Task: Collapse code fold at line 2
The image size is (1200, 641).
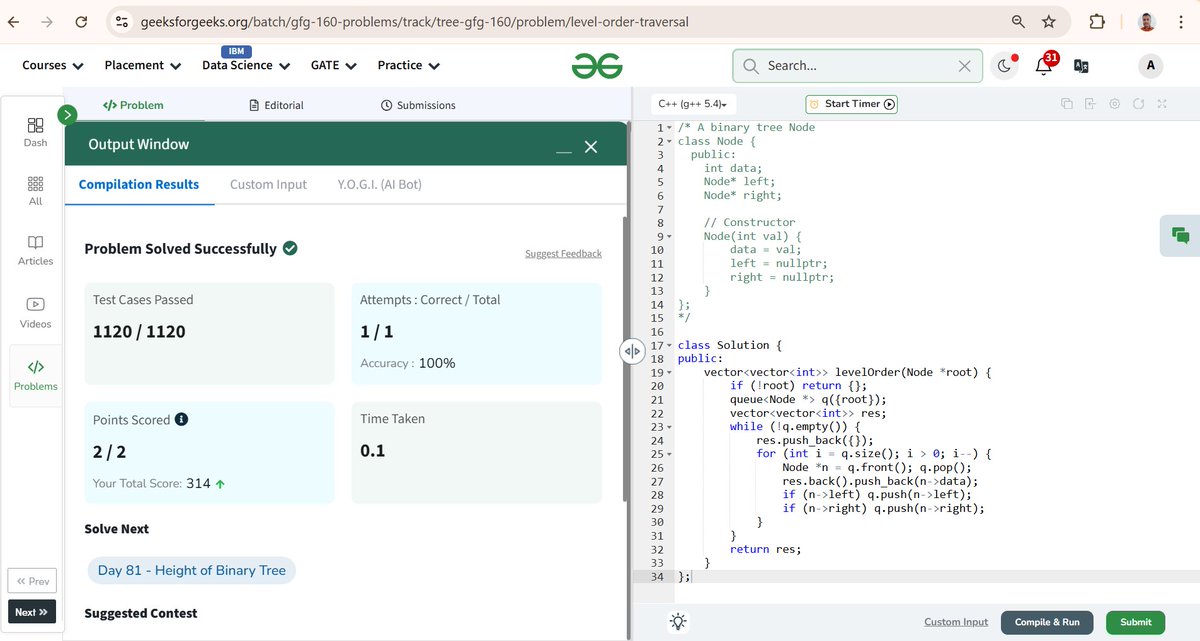Action: [669, 142]
